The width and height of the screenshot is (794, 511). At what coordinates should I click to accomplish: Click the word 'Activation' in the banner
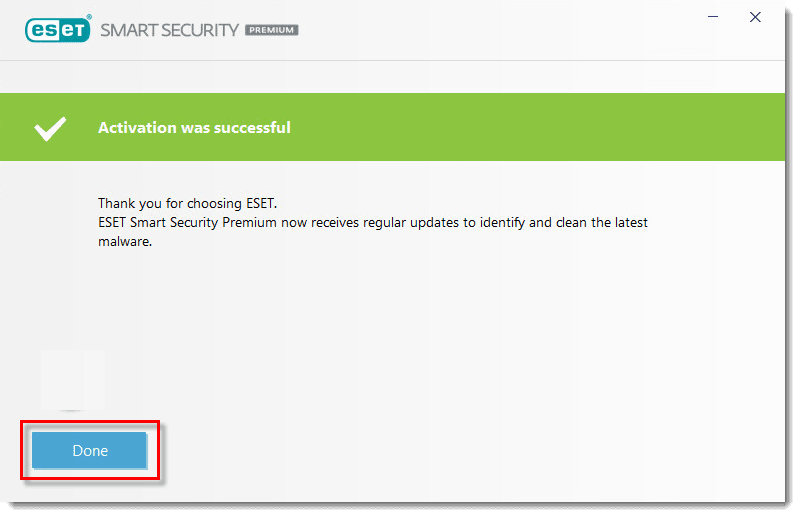(135, 128)
